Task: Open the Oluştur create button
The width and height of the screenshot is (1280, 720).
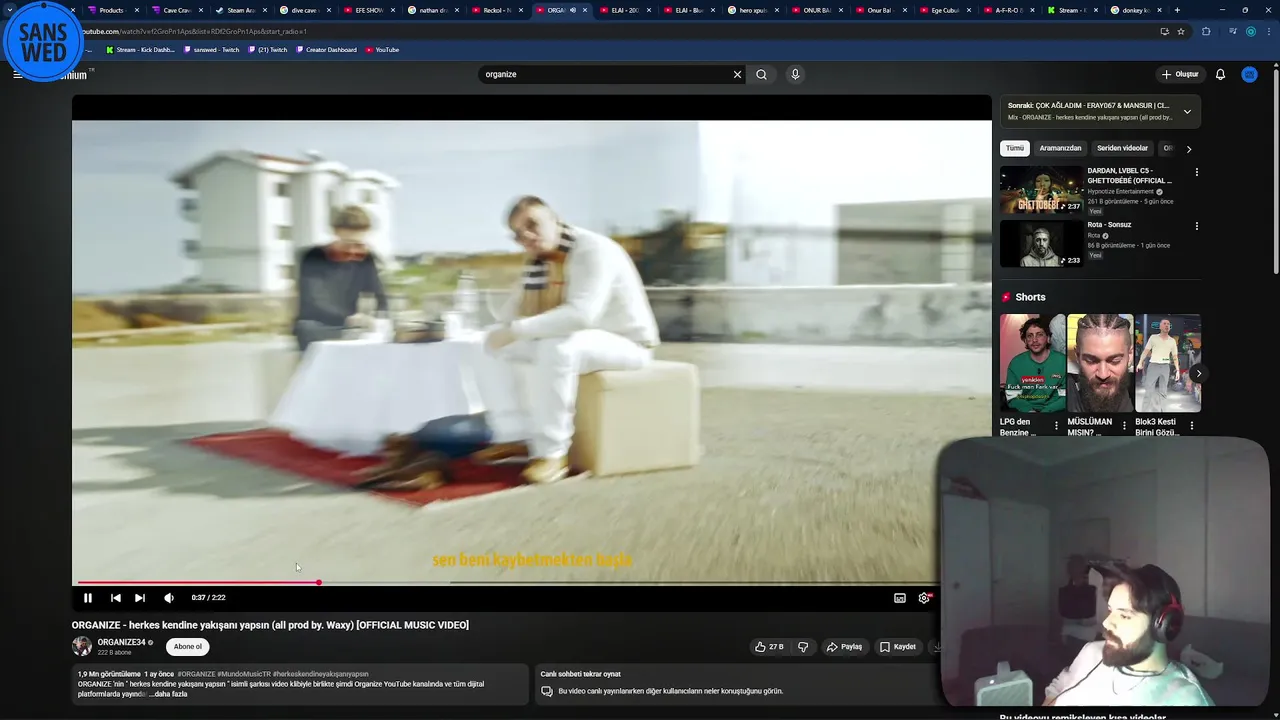Action: click(1180, 74)
